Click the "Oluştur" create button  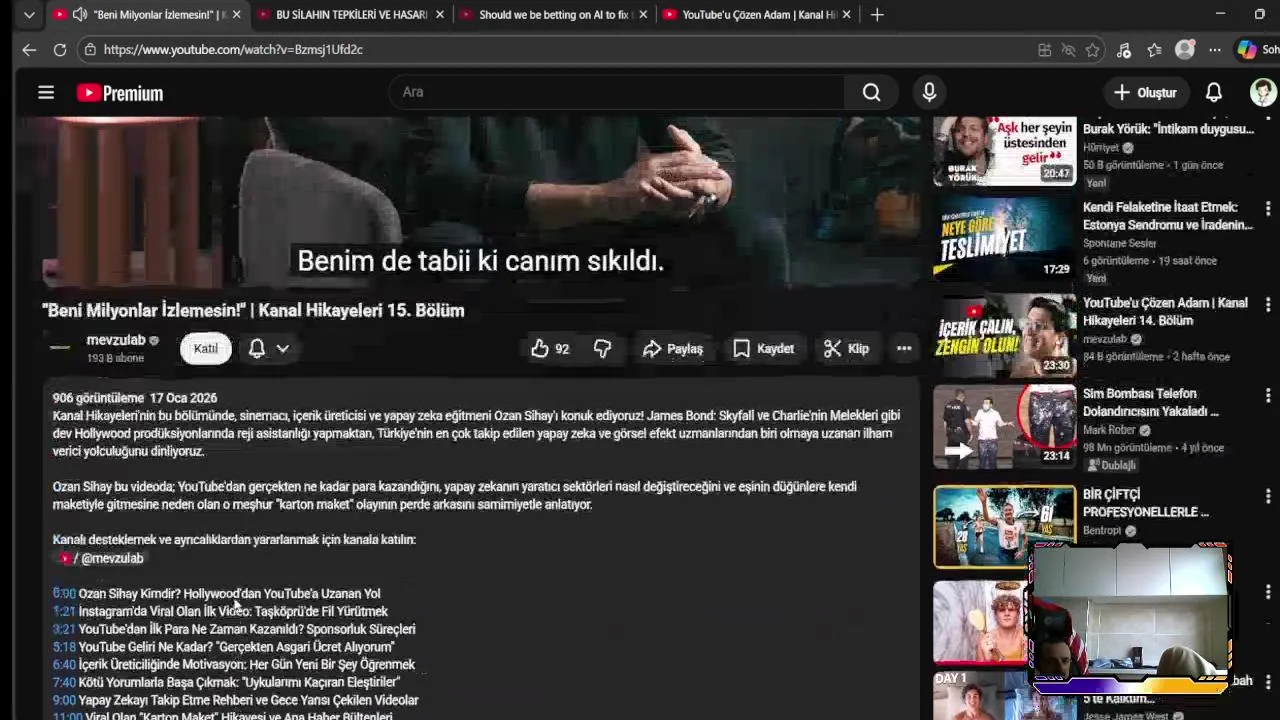coord(1145,92)
